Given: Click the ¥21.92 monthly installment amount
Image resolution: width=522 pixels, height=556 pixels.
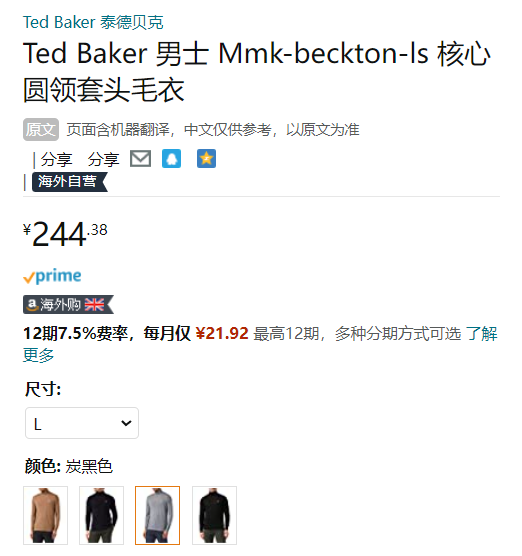Looking at the screenshot, I should point(222,334).
